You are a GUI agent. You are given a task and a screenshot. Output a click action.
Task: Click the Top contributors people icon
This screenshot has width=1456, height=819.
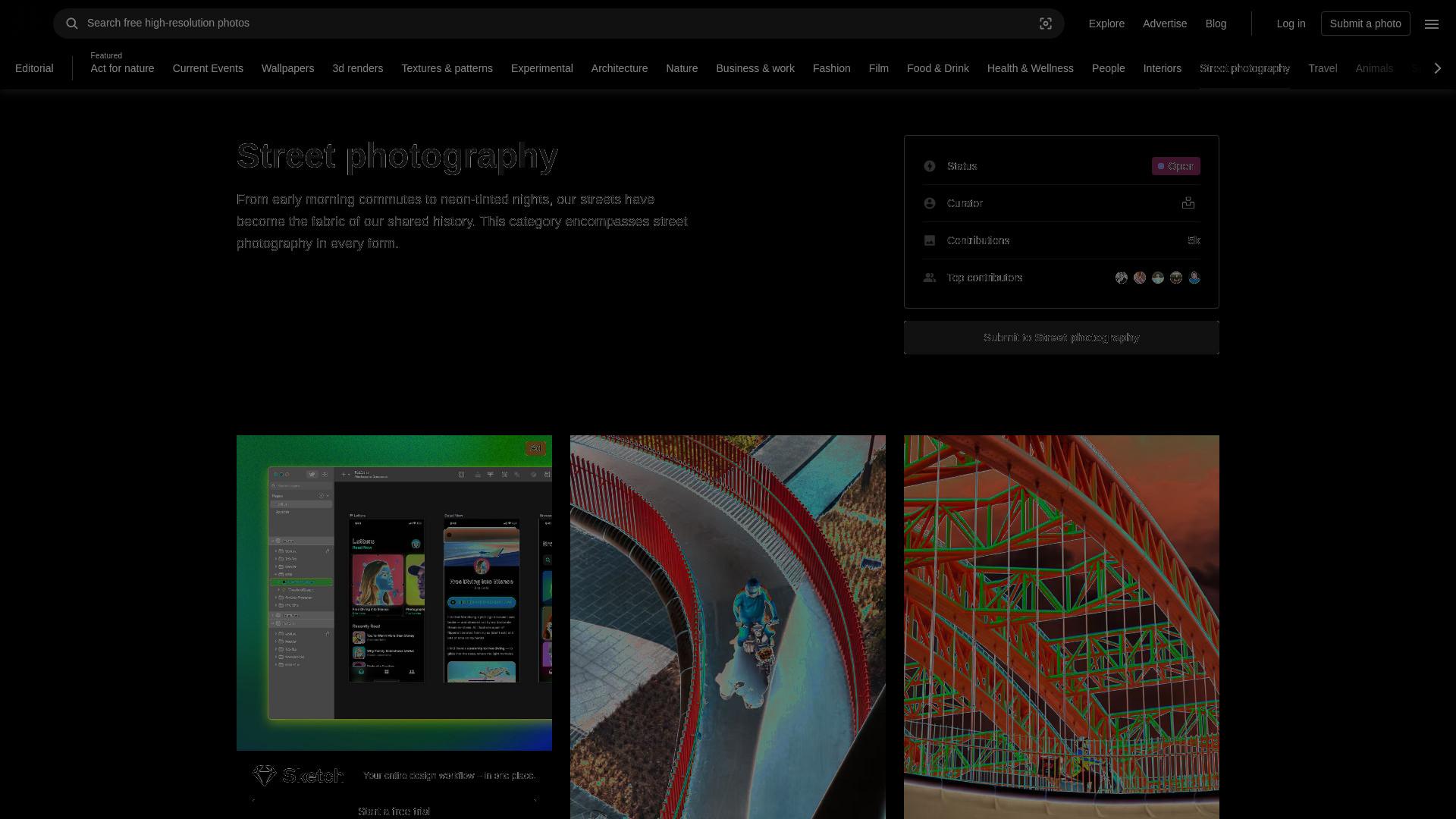tap(930, 278)
